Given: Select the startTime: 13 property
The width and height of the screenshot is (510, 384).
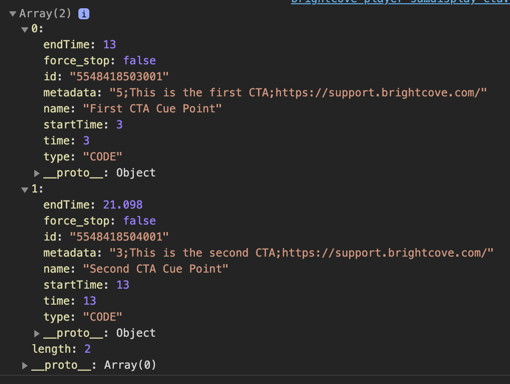Looking at the screenshot, I should click(86, 285).
